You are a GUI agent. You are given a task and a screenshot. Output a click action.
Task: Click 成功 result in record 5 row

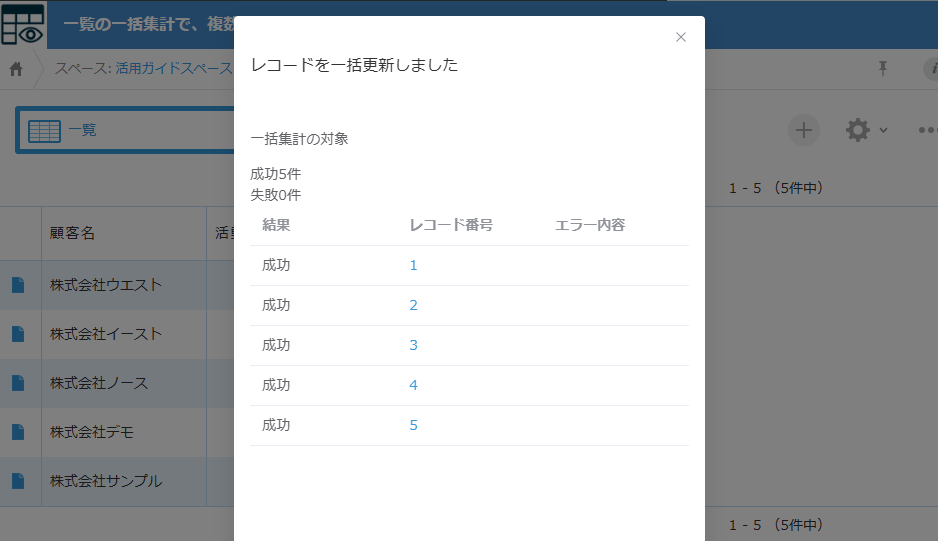276,425
